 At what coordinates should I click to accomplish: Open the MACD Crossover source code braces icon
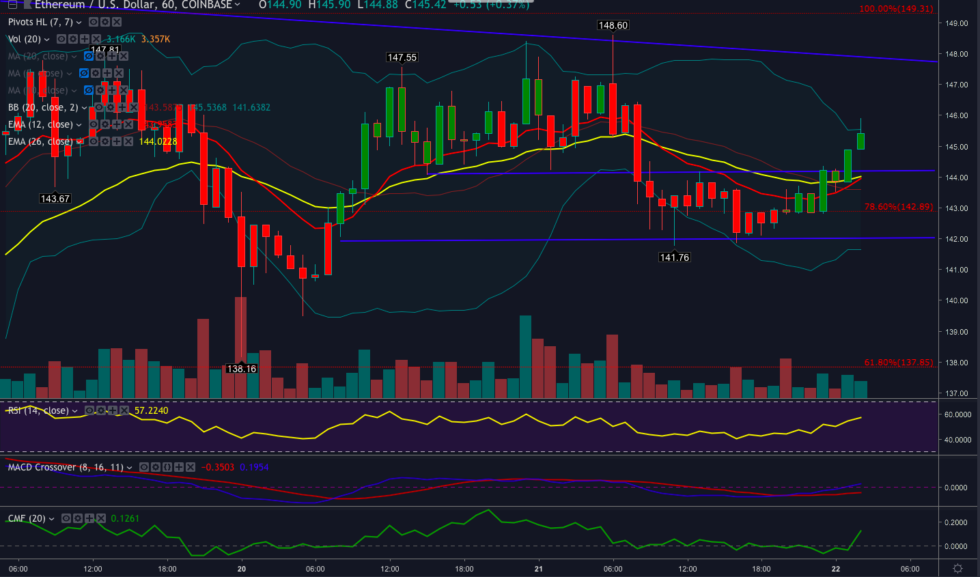[167, 467]
